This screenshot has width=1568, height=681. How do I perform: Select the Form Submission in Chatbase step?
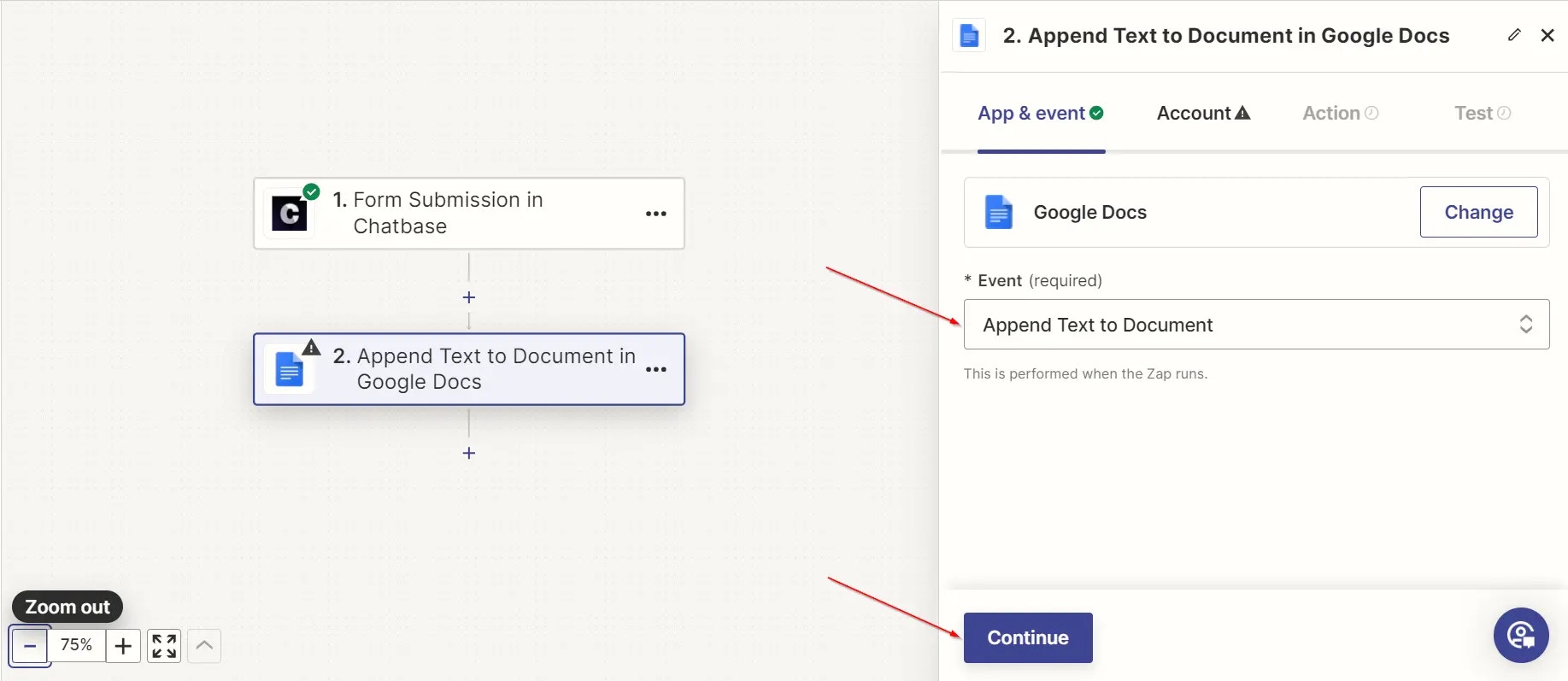[469, 214]
